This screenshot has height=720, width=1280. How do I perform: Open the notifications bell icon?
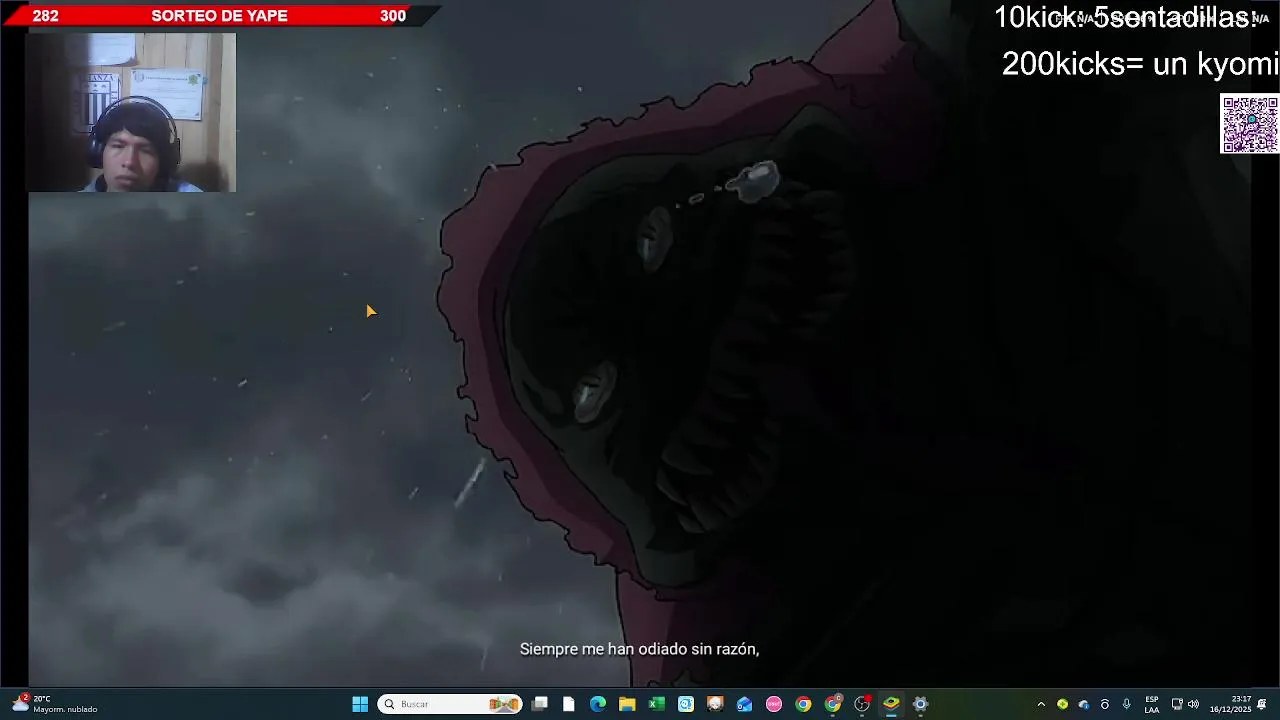1262,704
